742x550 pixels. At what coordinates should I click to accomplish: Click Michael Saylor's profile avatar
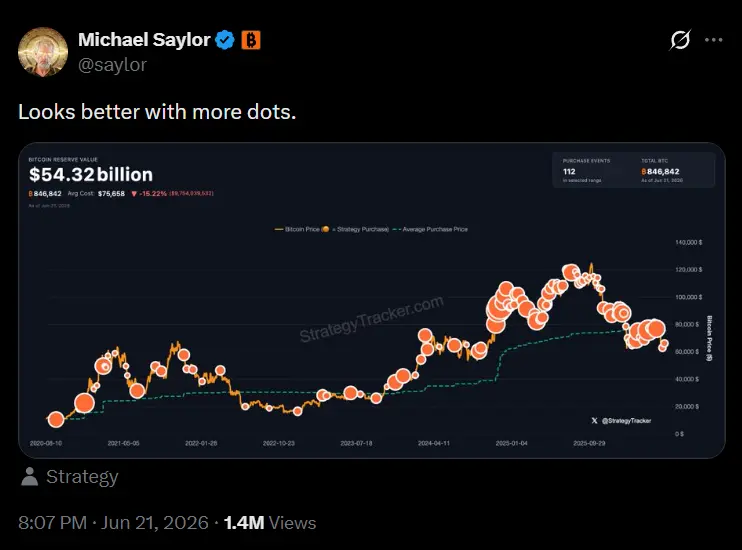[x=43, y=52]
